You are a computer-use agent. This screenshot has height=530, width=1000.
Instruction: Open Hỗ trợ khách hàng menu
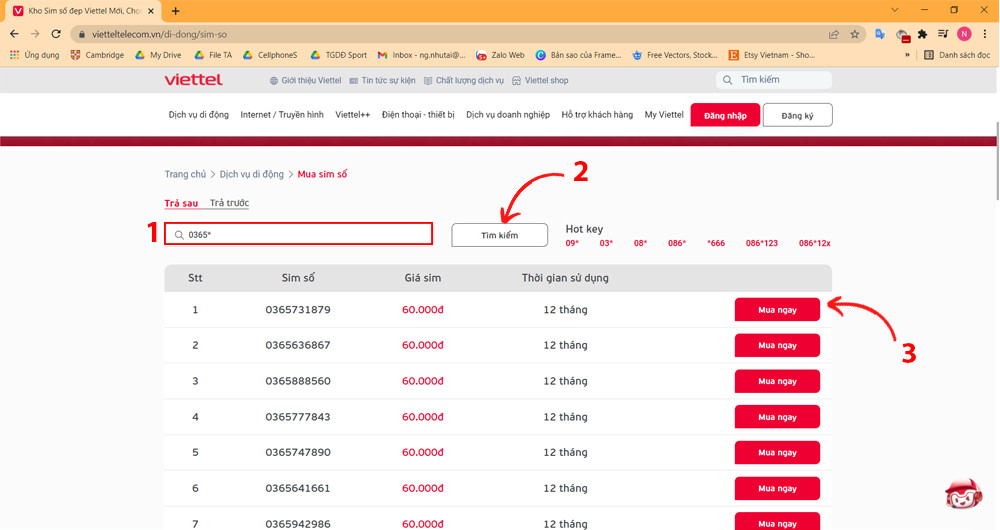tap(597, 115)
